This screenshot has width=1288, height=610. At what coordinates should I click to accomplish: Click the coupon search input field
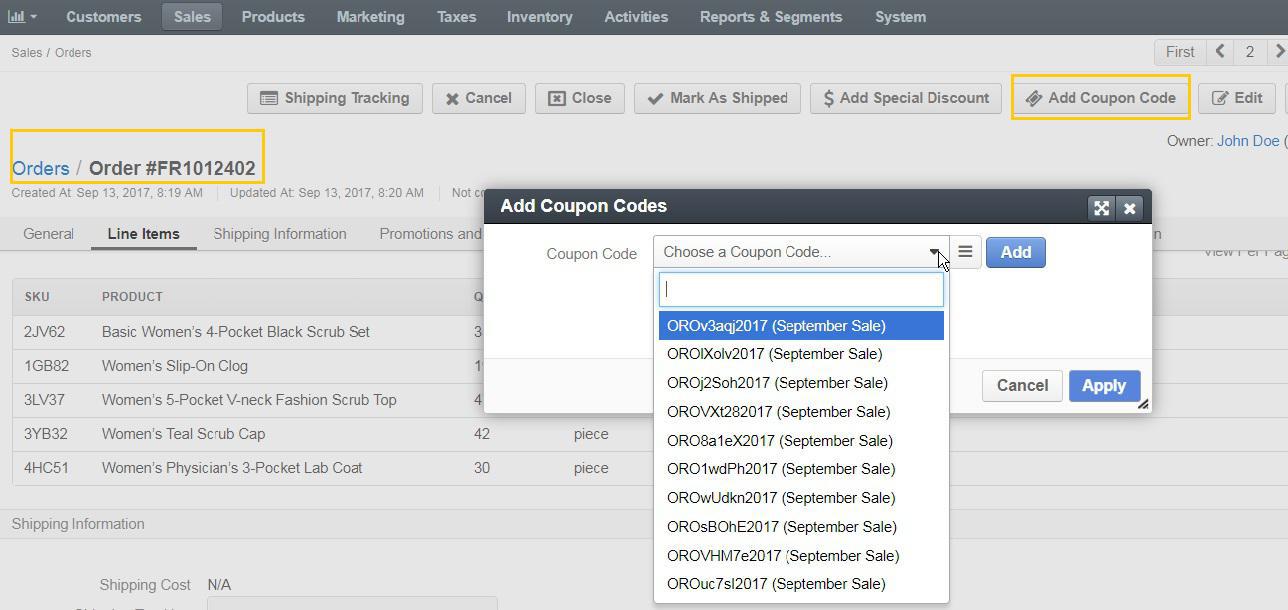coord(801,290)
